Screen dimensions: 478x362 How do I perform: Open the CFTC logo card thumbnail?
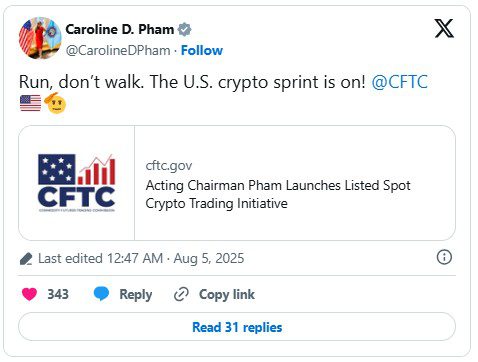(77, 183)
